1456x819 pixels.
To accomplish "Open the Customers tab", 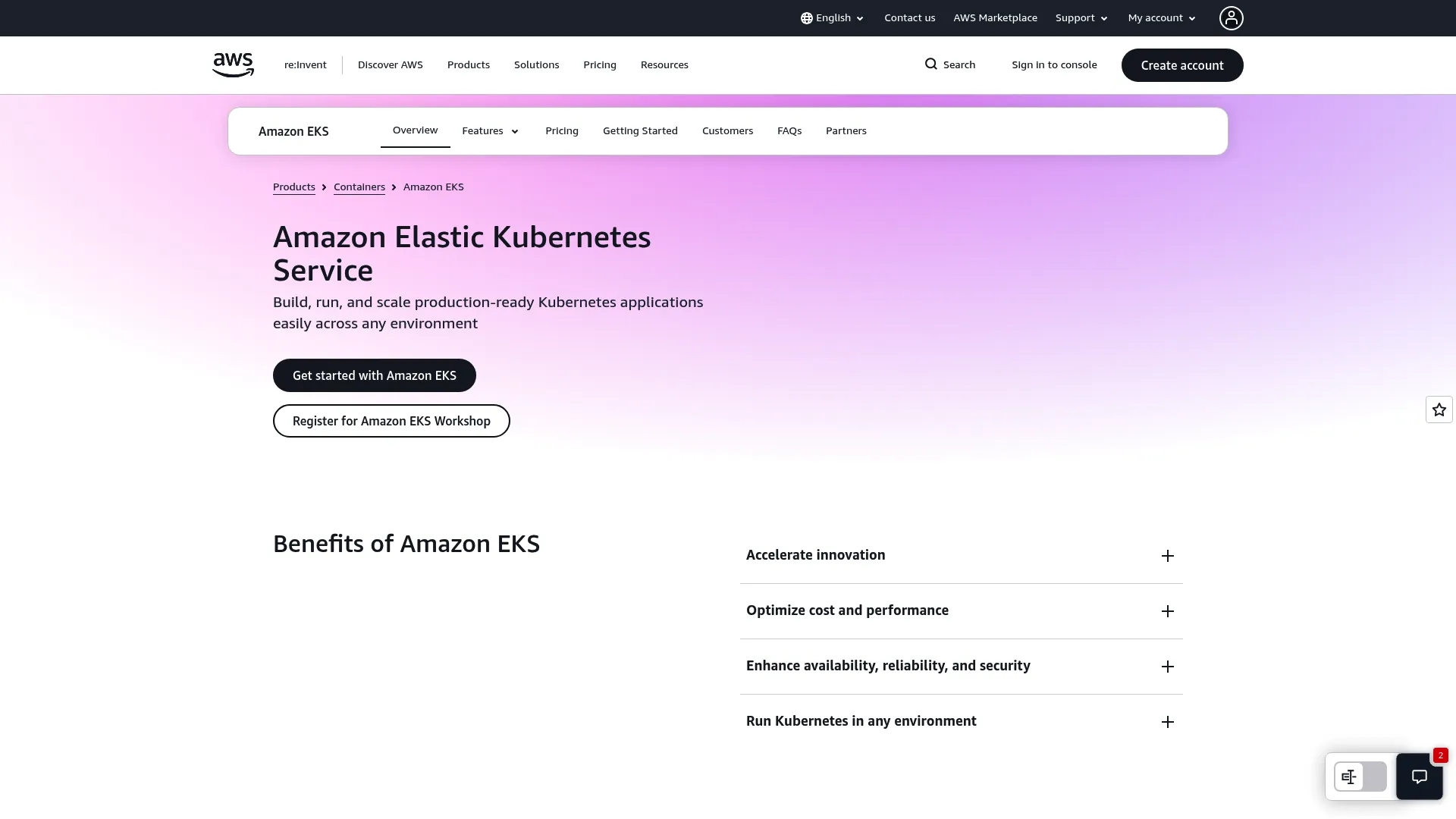I will (727, 131).
